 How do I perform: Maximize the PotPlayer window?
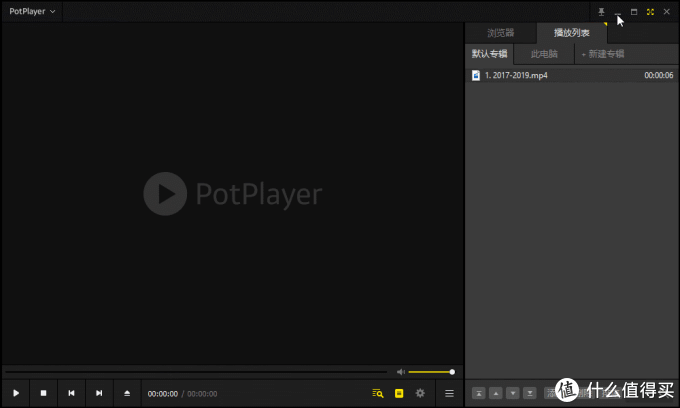pos(634,12)
